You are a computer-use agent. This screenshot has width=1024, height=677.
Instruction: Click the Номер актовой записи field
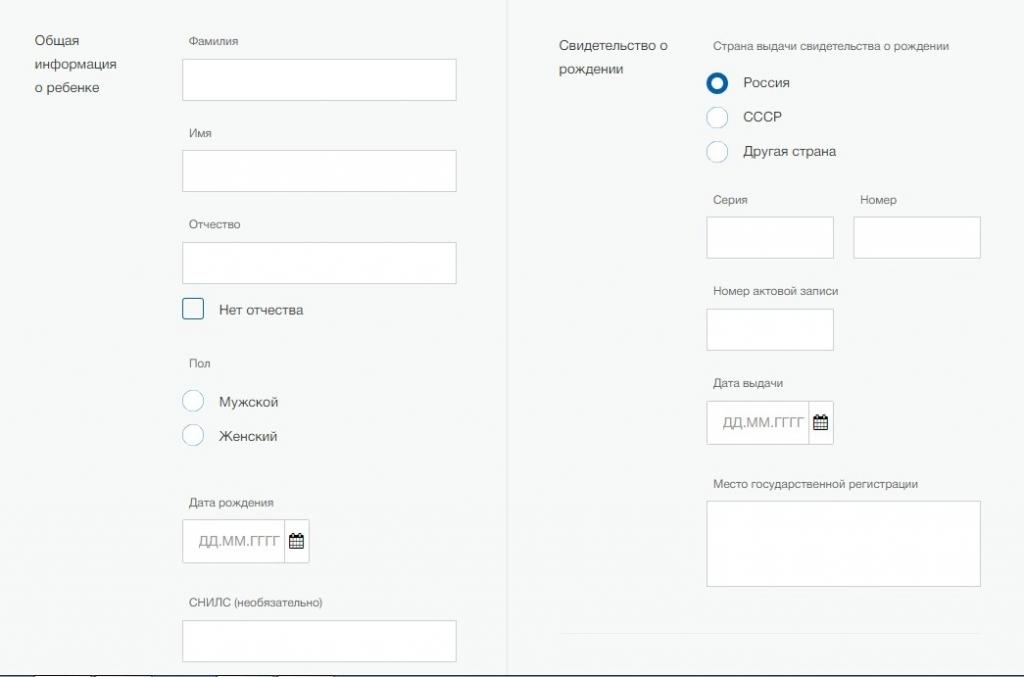pos(770,329)
